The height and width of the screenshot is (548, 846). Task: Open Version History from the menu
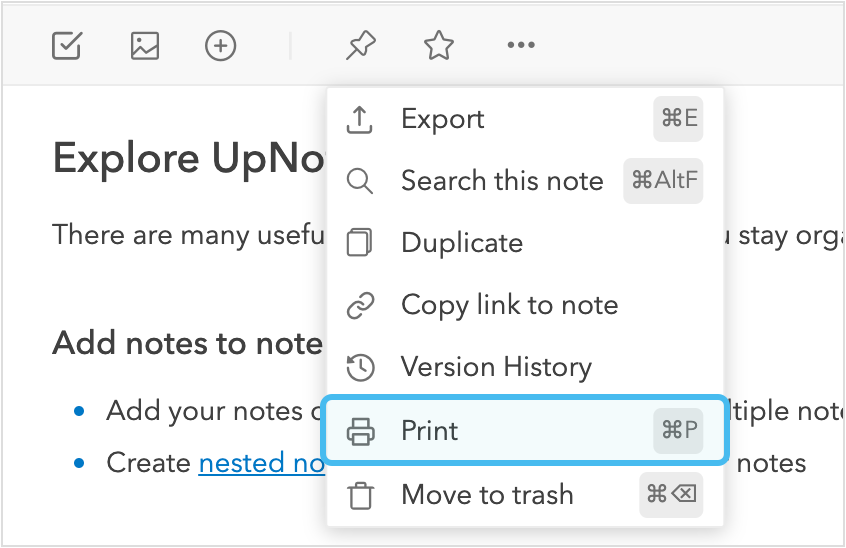tap(496, 367)
